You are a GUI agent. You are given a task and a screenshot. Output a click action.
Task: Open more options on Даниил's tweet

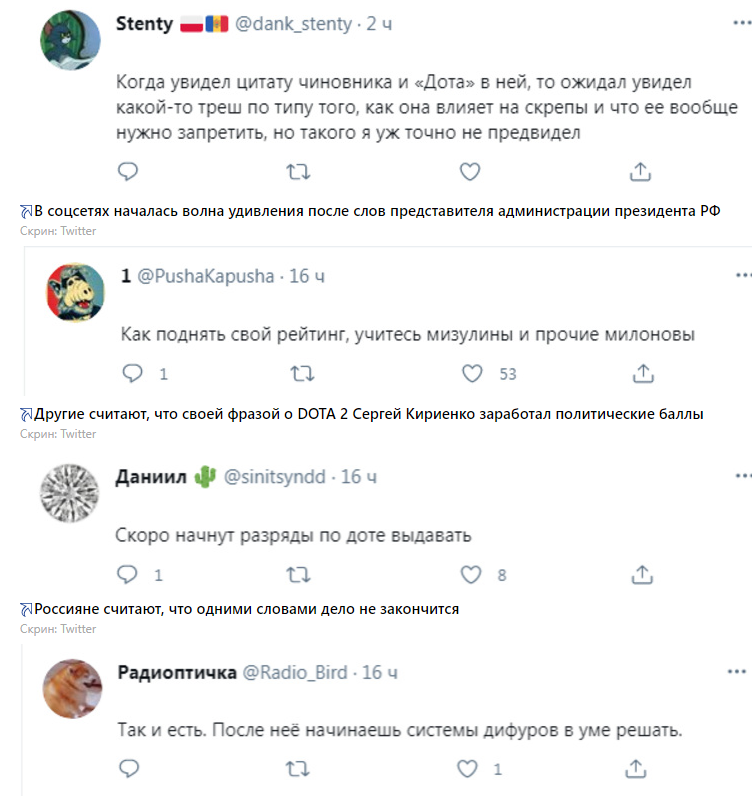pyautogui.click(x=741, y=476)
